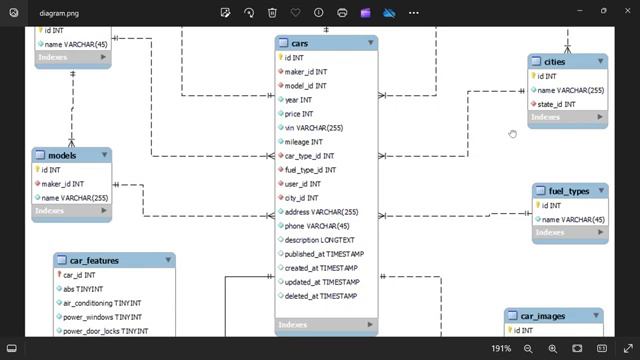The image size is (640, 360).
Task: Collapse the car_images table header arrow
Action: point(596,315)
